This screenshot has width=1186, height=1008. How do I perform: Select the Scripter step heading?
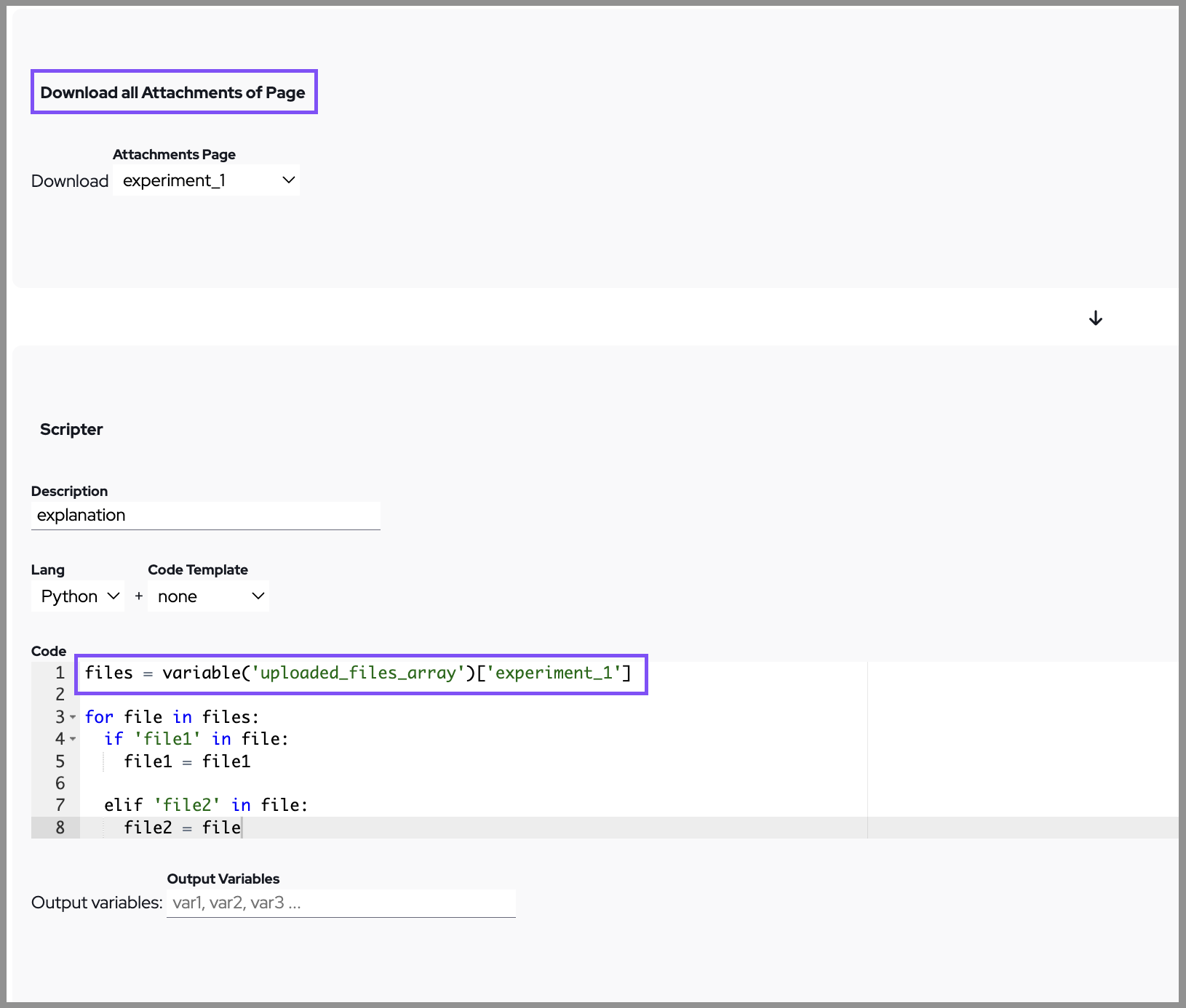[71, 429]
